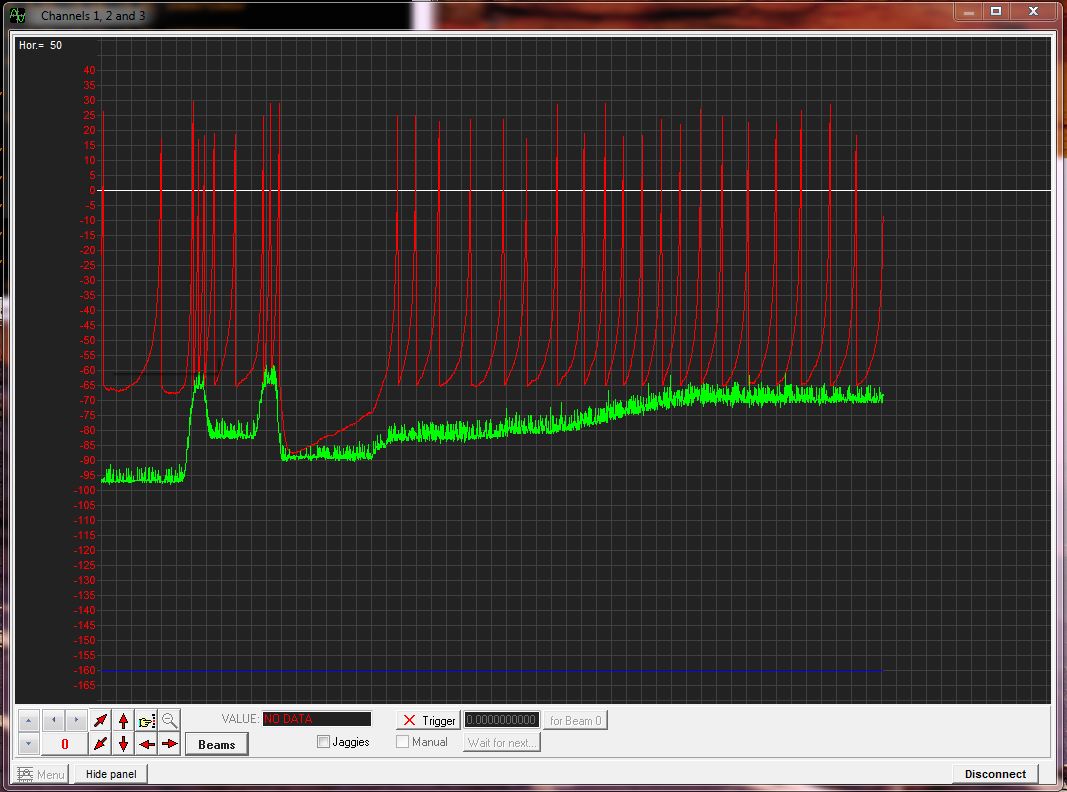The width and height of the screenshot is (1067, 792).
Task: Click the Trigger button with red X
Action: (x=429, y=720)
